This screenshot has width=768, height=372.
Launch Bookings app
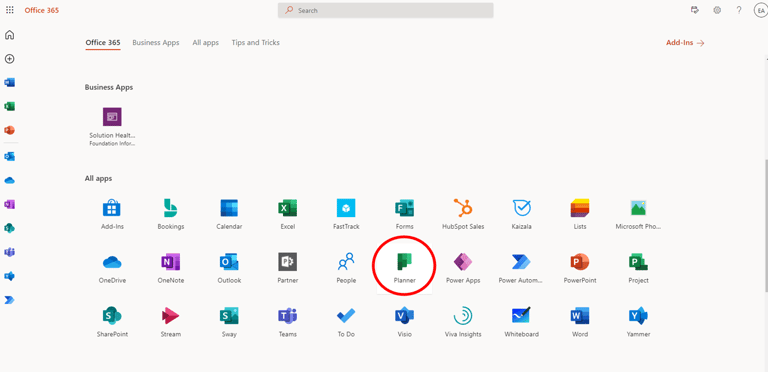171,214
